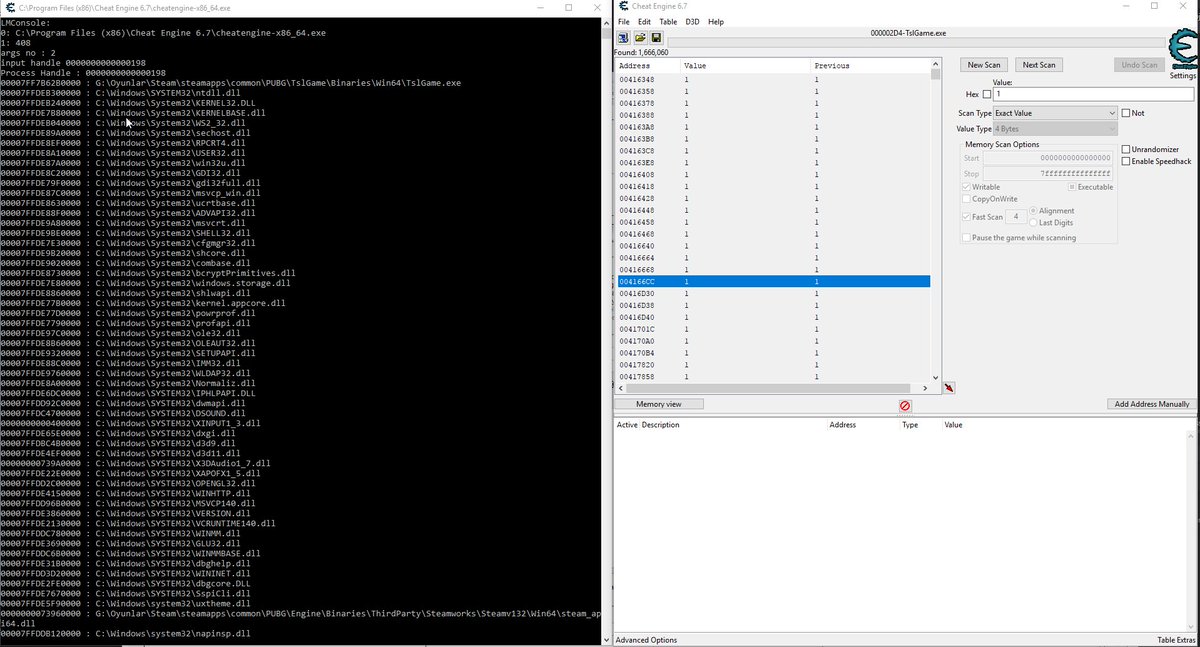Check Pause the game while scanning

(x=966, y=238)
